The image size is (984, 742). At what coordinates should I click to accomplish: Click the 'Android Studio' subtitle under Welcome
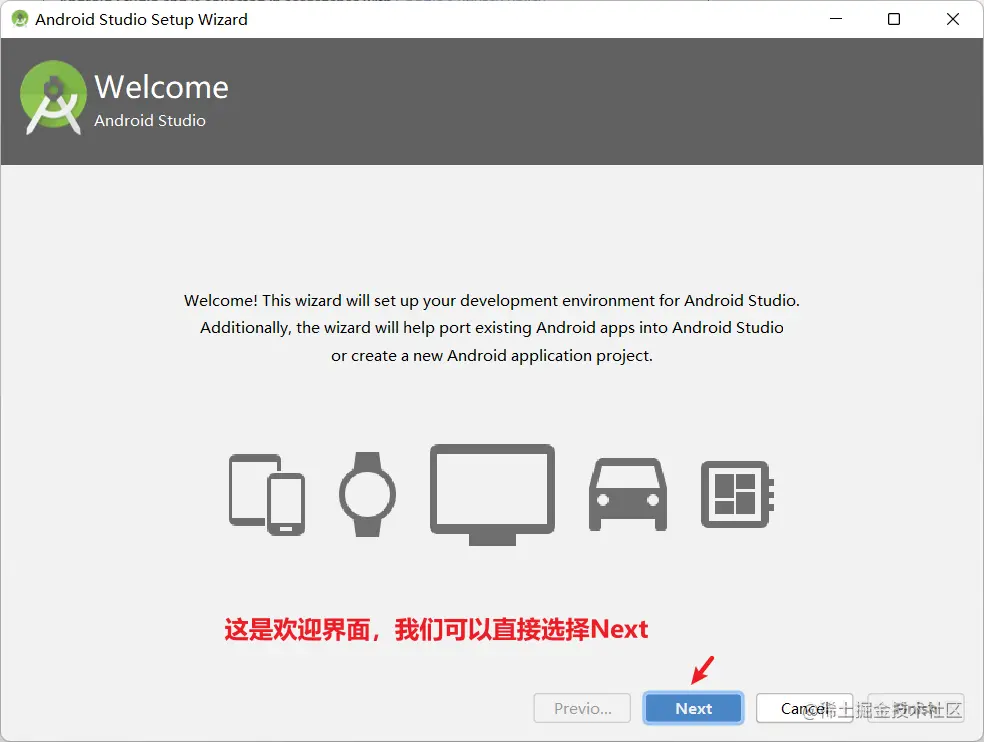(150, 120)
